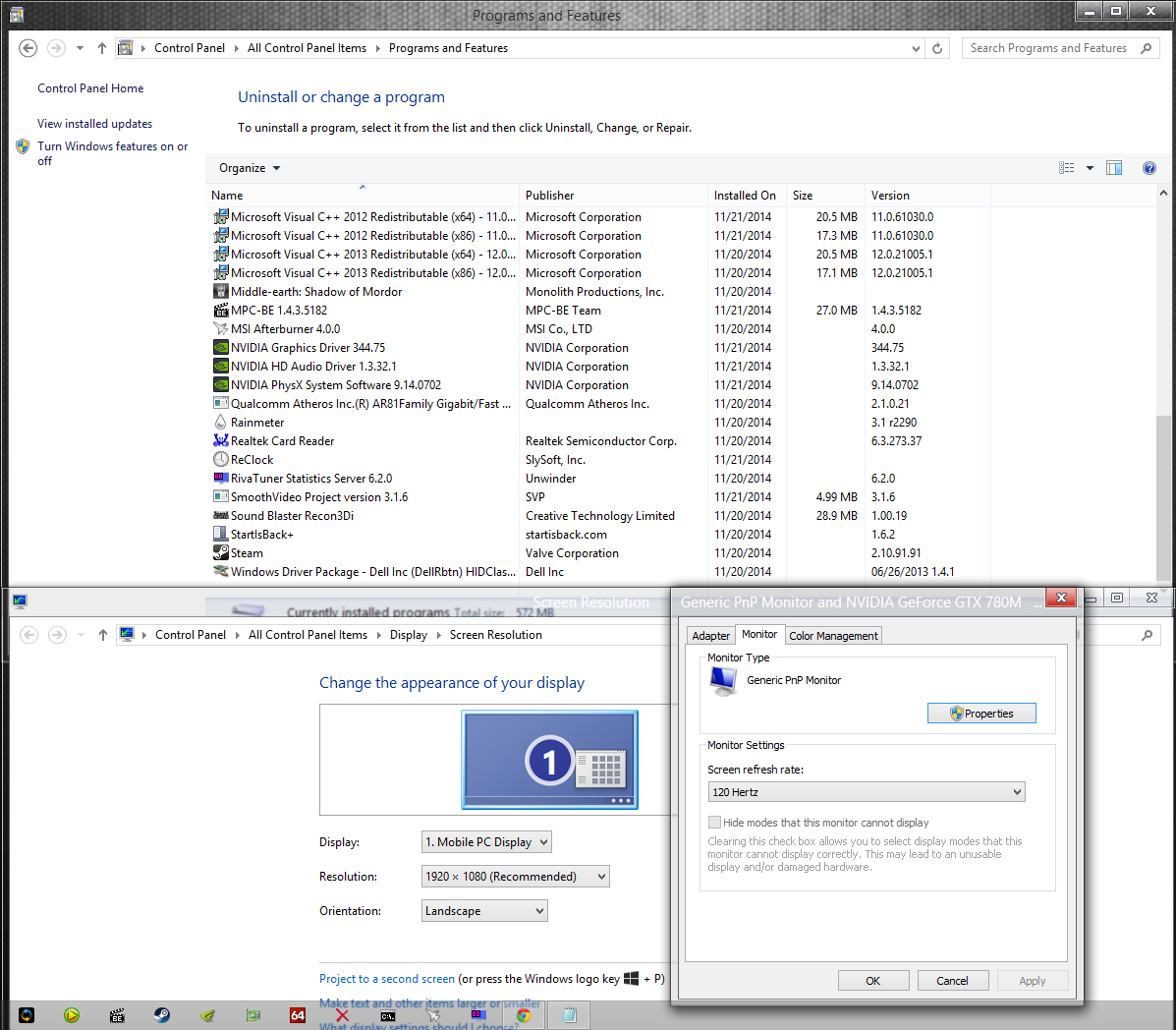Click the Rainmeter droplet icon in the list

point(220,423)
